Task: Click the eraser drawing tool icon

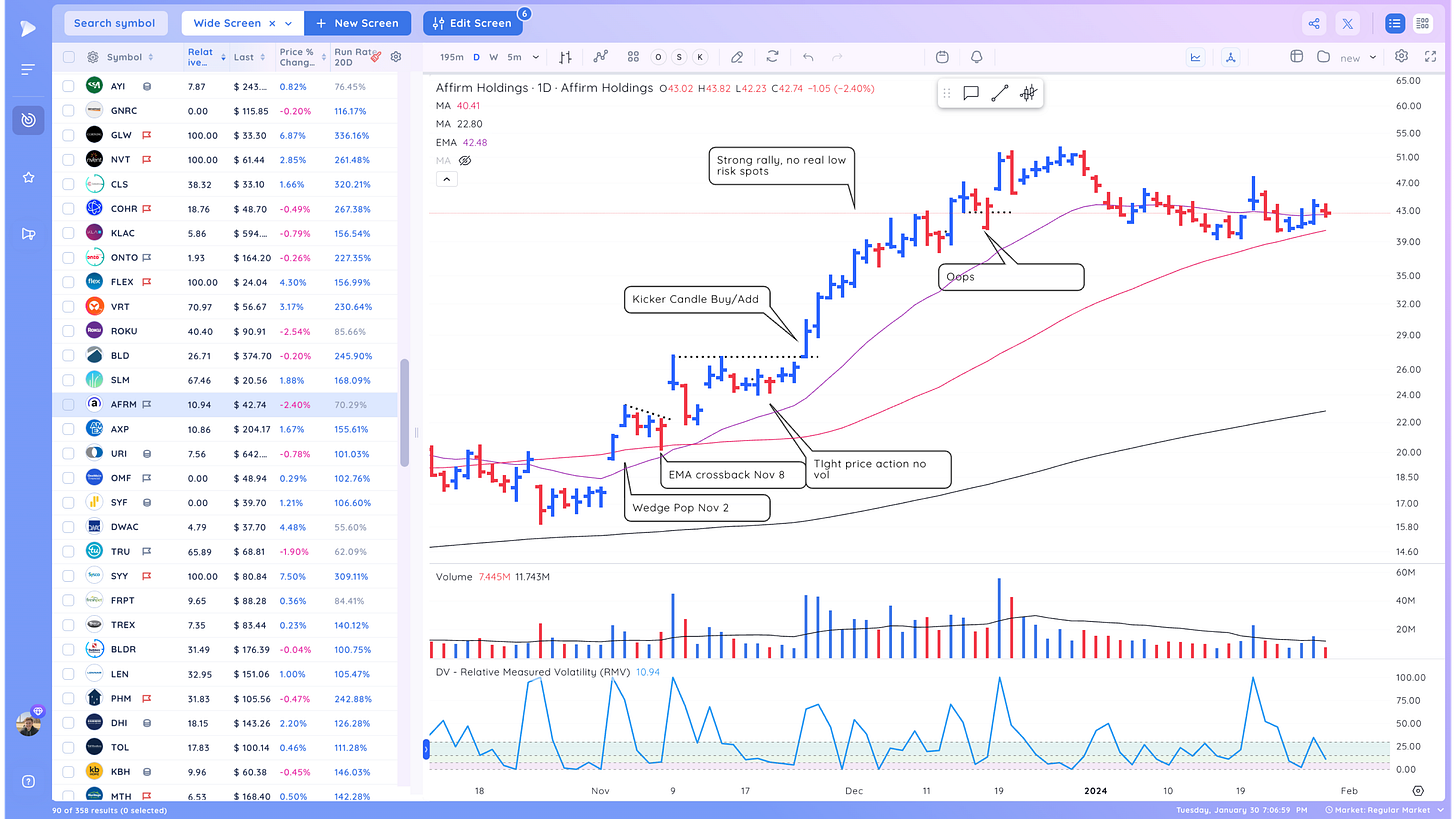Action: point(737,57)
